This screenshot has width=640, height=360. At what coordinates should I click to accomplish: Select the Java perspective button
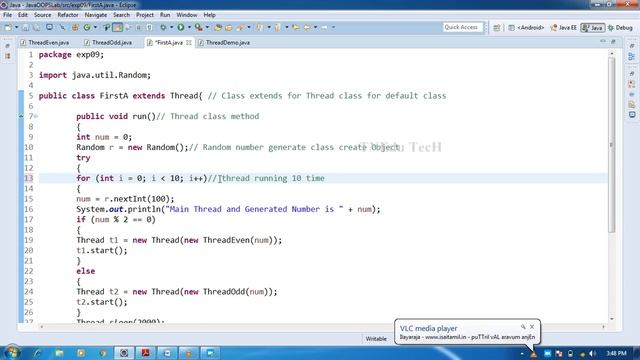tap(593, 28)
